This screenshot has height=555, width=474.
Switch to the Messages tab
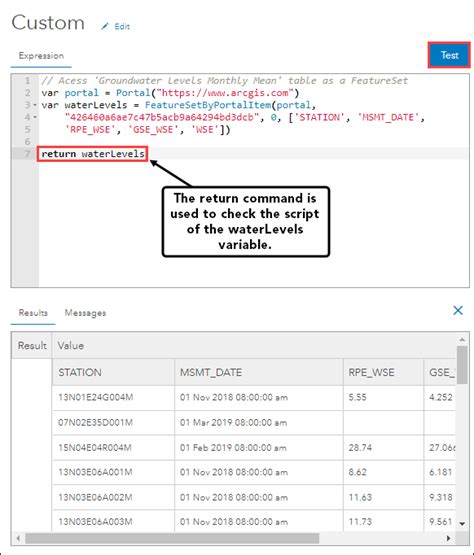(x=85, y=313)
